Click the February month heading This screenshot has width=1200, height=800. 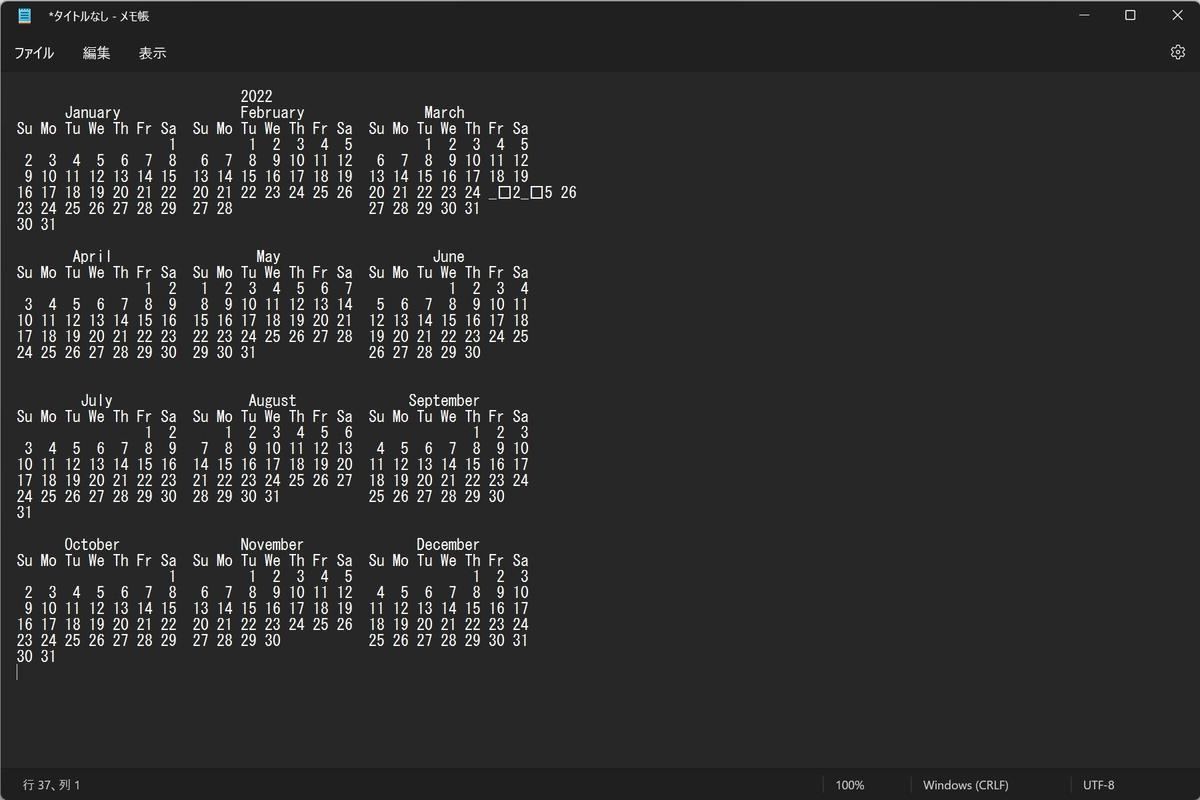coord(272,112)
